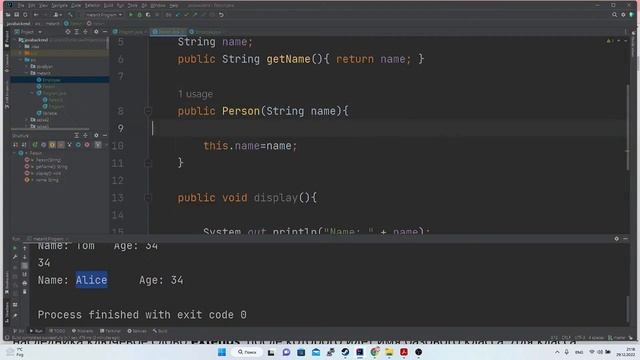Open the Services tool window tab

(x=137, y=331)
